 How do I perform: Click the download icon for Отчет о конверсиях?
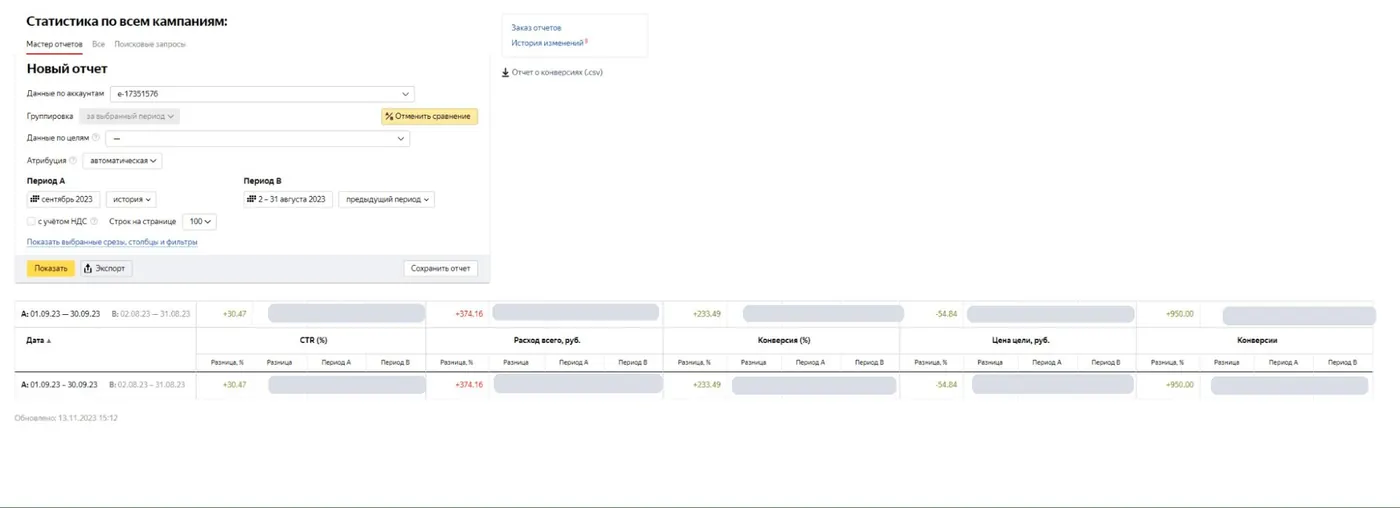tap(505, 72)
